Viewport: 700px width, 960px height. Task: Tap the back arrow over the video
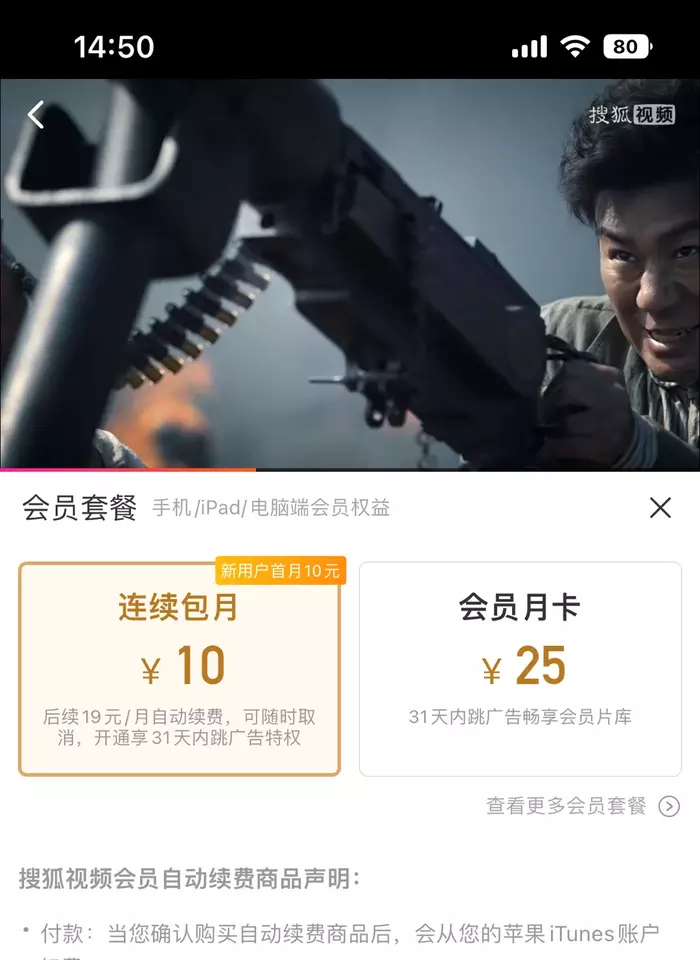click(x=36, y=114)
